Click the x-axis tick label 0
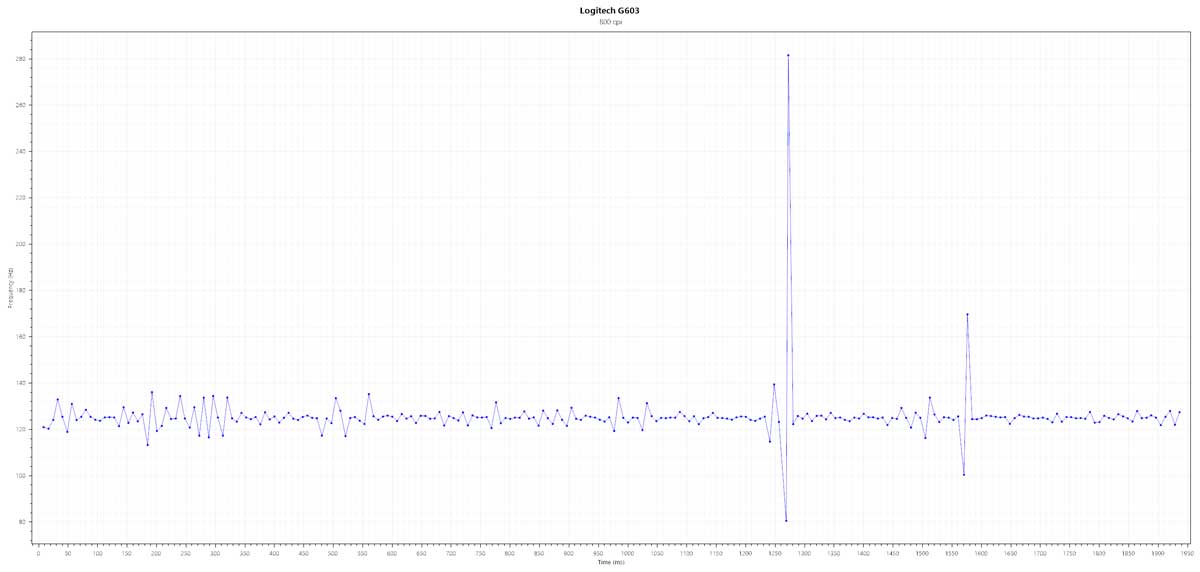1200x572 pixels. [38, 553]
